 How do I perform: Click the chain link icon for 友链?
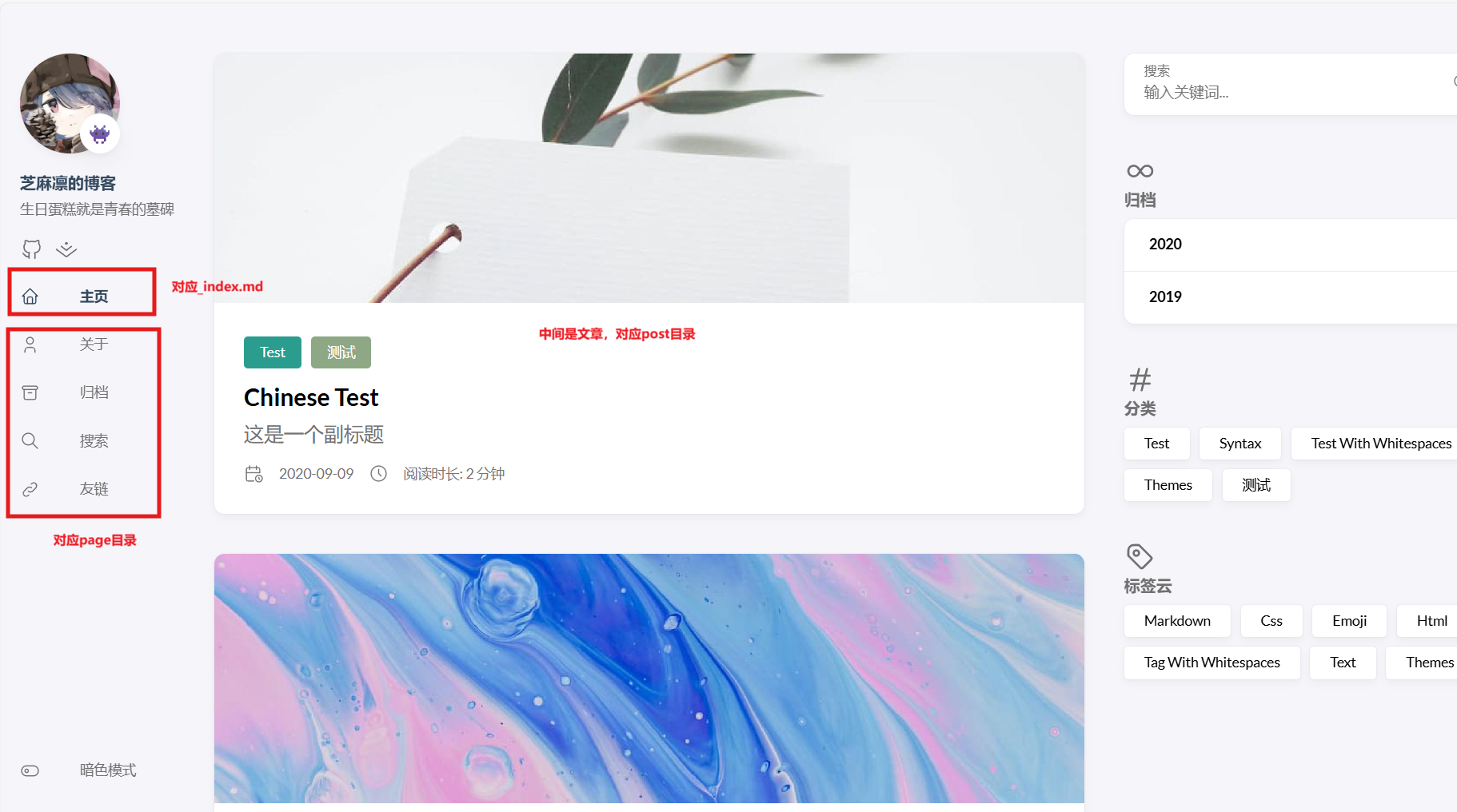(30, 489)
